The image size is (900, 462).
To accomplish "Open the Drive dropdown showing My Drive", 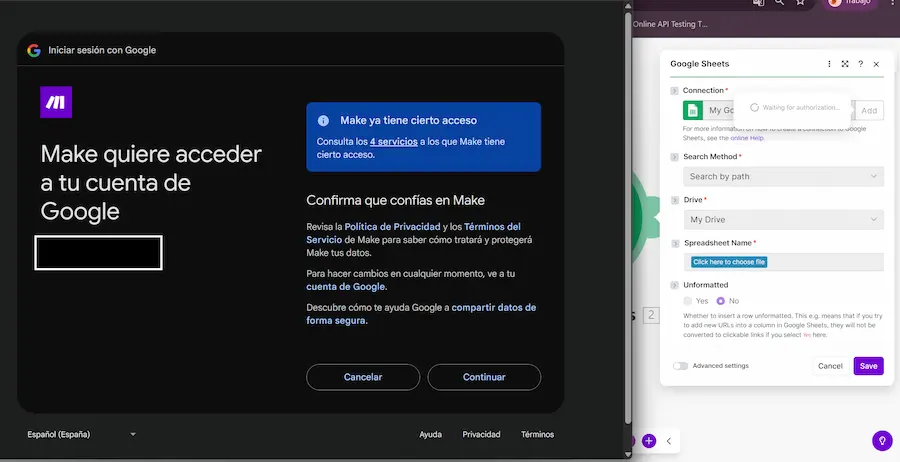I will click(x=783, y=219).
